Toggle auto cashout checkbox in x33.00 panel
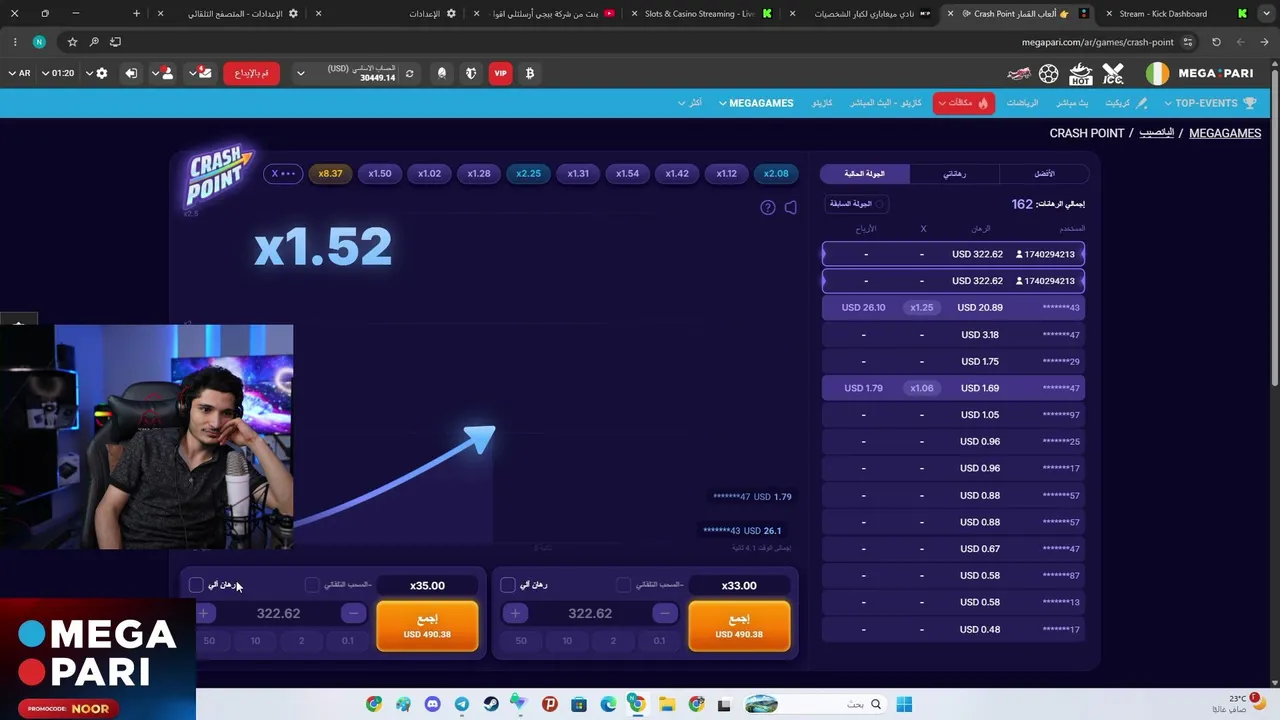1280x720 pixels. coord(624,585)
